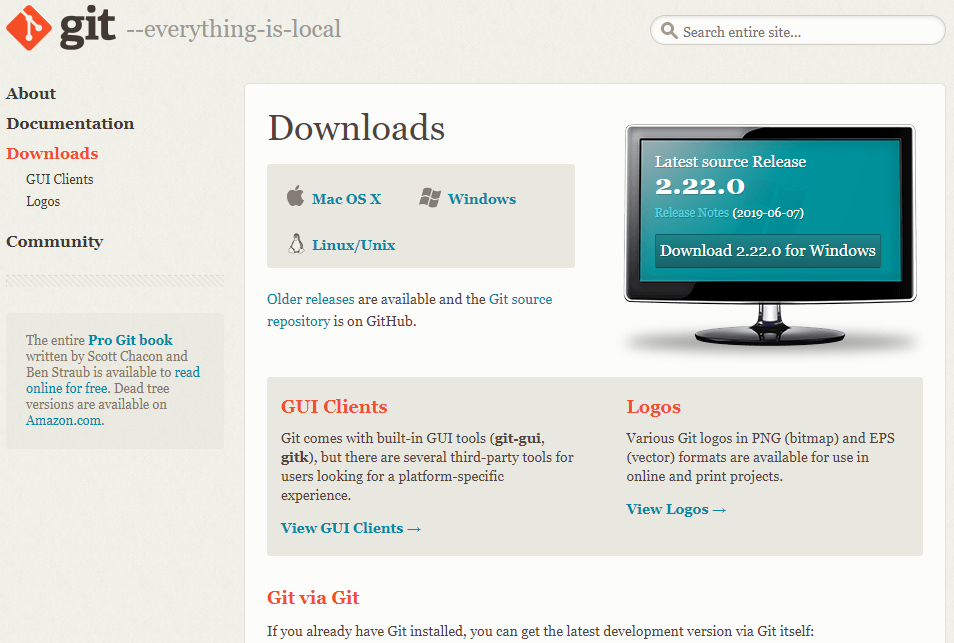Click the monitor illustration stand

click(770, 325)
